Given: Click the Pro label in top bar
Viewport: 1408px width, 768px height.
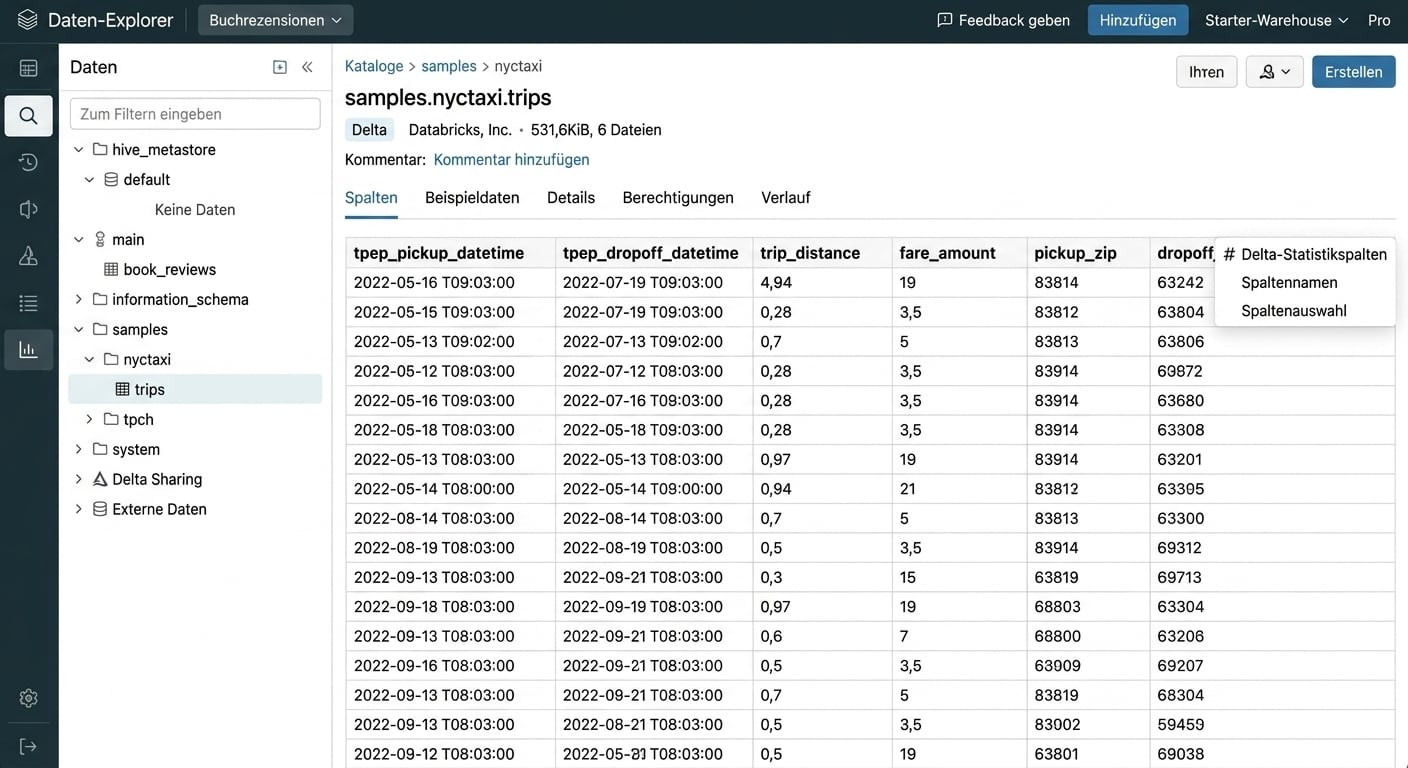Looking at the screenshot, I should pyautogui.click(x=1379, y=20).
